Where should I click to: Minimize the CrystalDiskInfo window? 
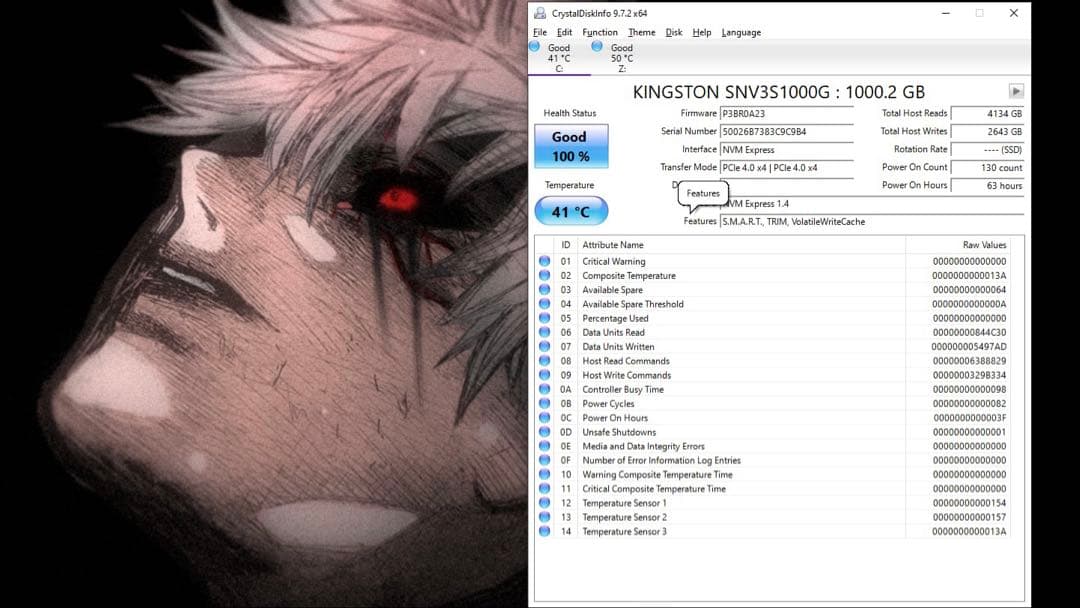[946, 13]
